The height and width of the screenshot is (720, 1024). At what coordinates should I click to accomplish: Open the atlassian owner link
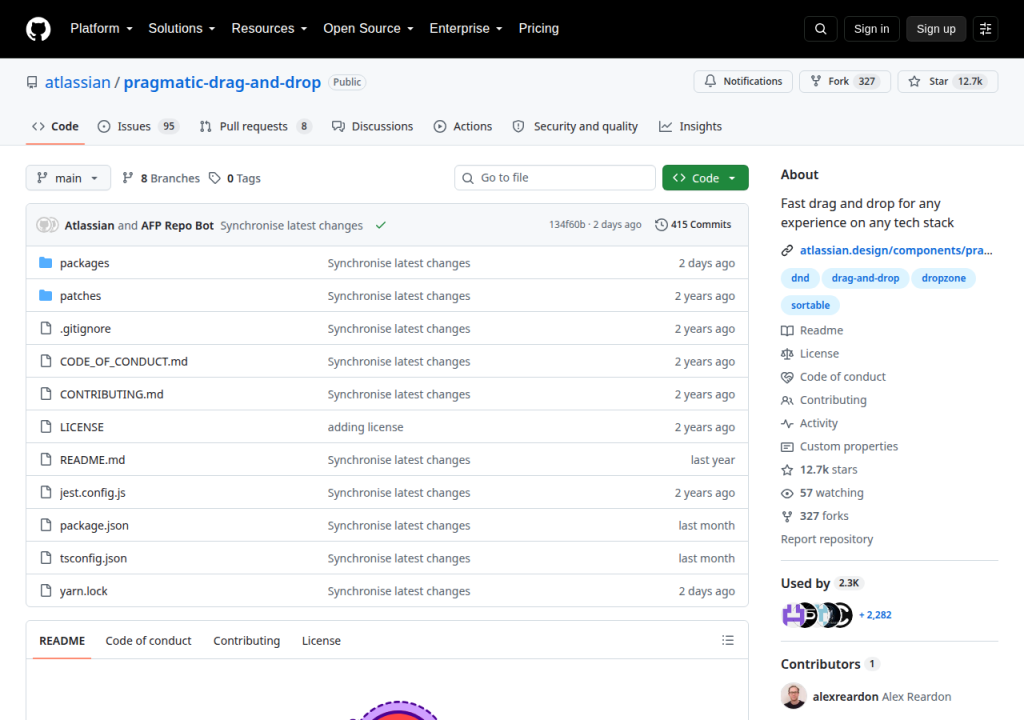78,82
